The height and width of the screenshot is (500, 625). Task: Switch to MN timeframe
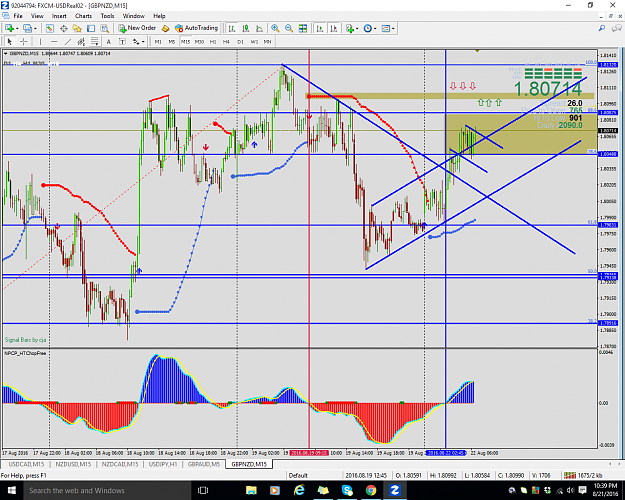[x=267, y=41]
